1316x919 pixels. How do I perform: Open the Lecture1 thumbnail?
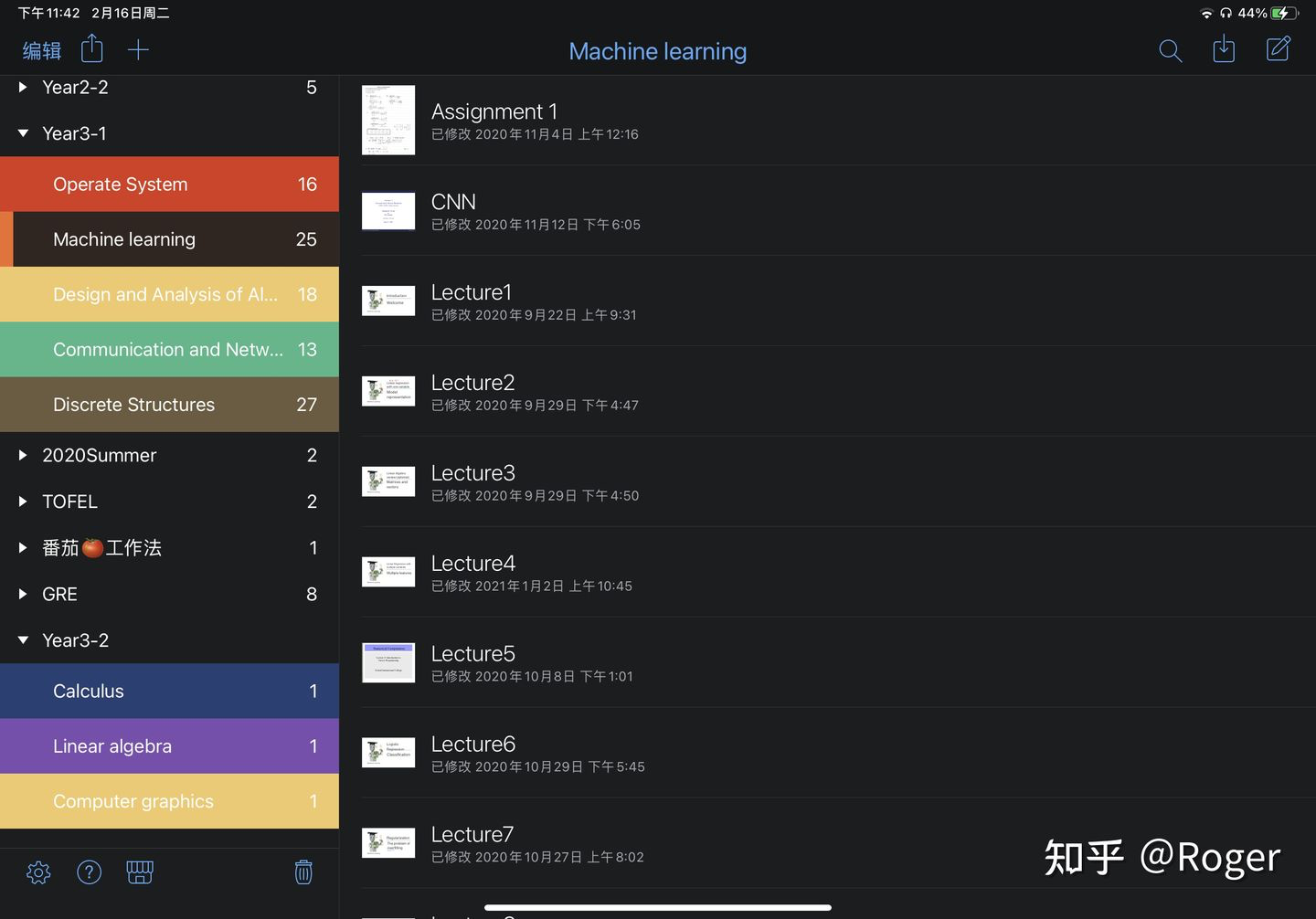pos(388,301)
